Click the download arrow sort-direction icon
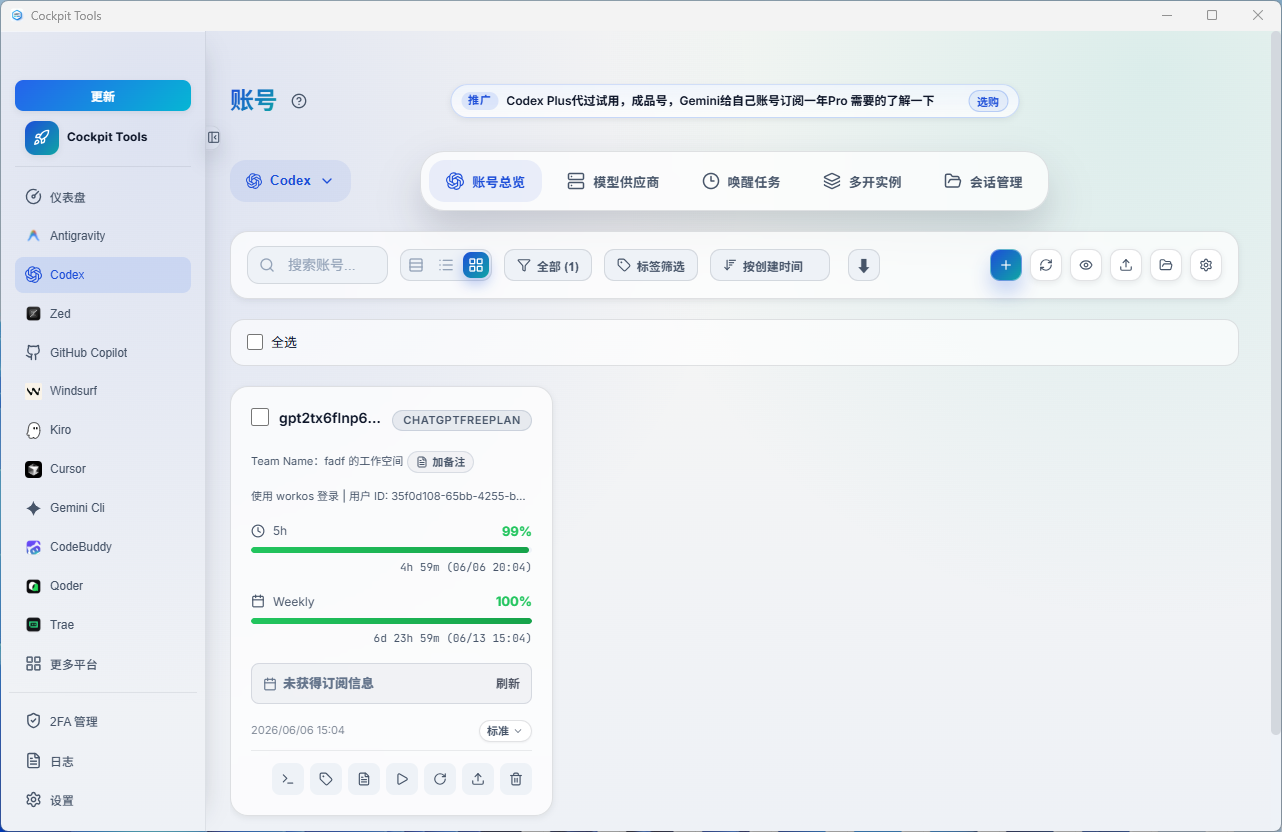 864,265
